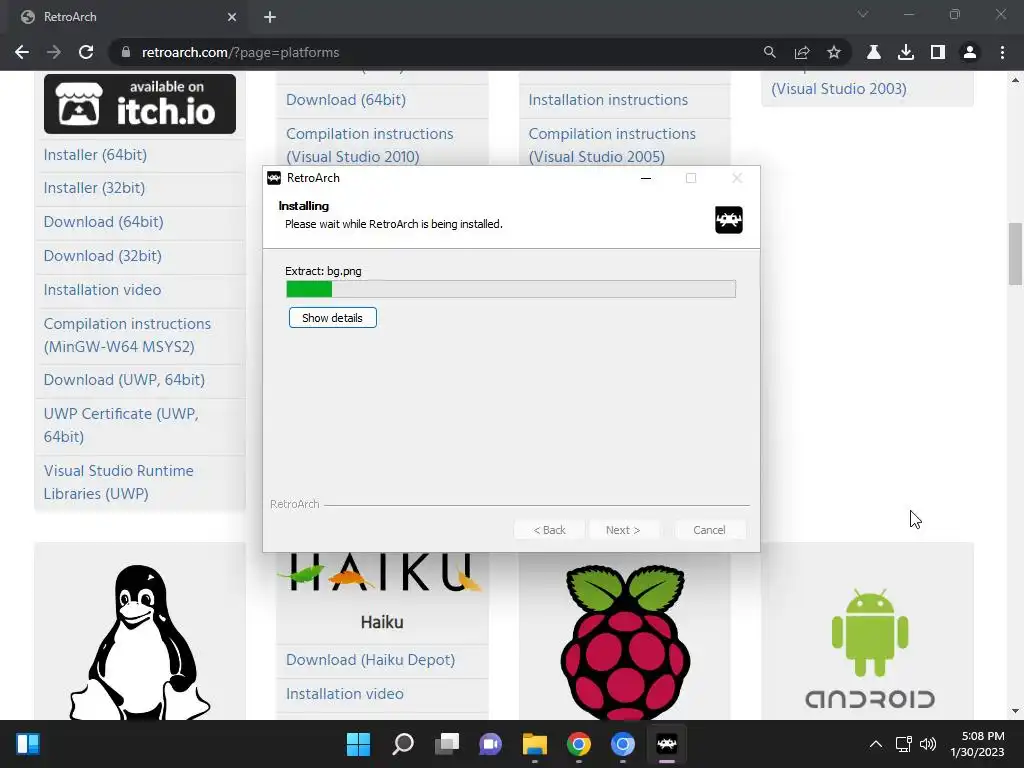Click the Android logo
The image size is (1024, 768).
870,648
